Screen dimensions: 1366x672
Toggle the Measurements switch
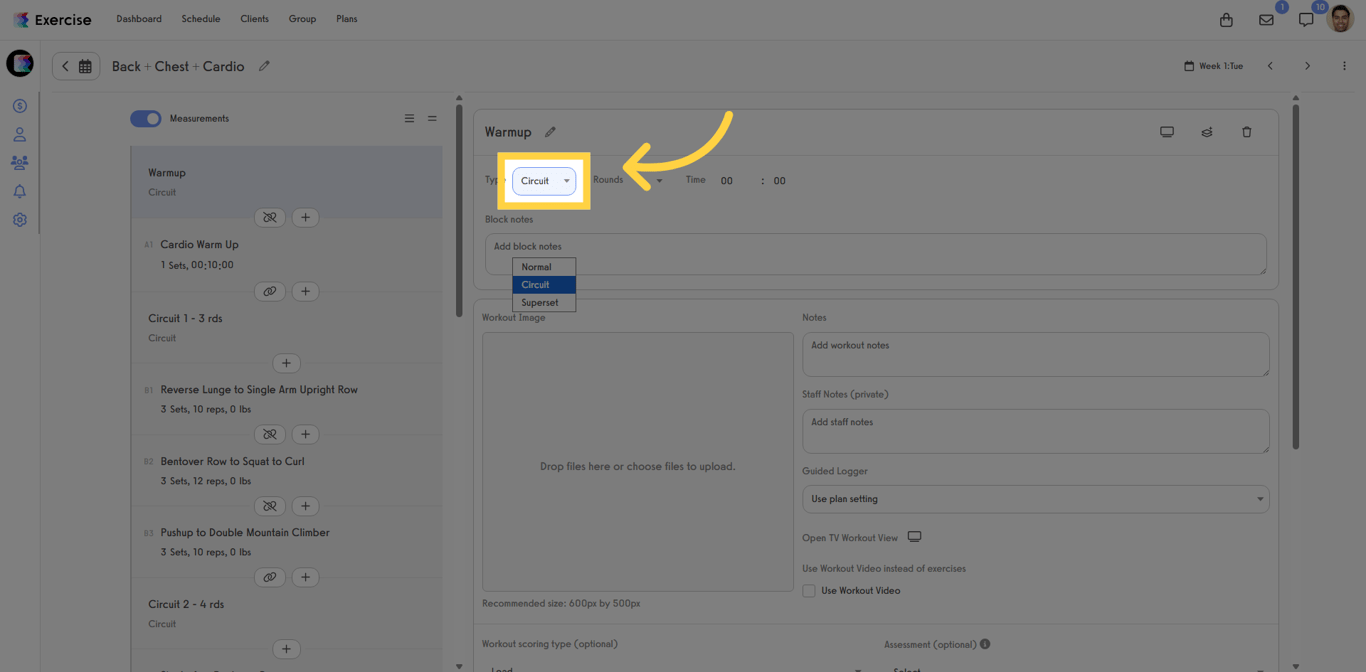click(146, 118)
